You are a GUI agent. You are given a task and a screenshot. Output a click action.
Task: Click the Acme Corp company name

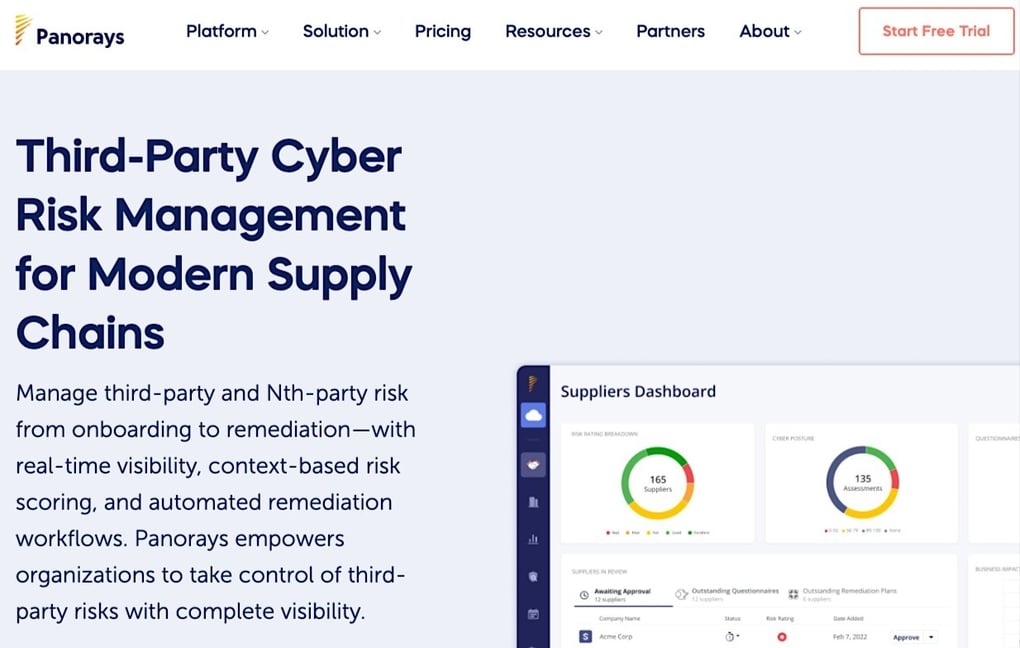click(x=615, y=636)
